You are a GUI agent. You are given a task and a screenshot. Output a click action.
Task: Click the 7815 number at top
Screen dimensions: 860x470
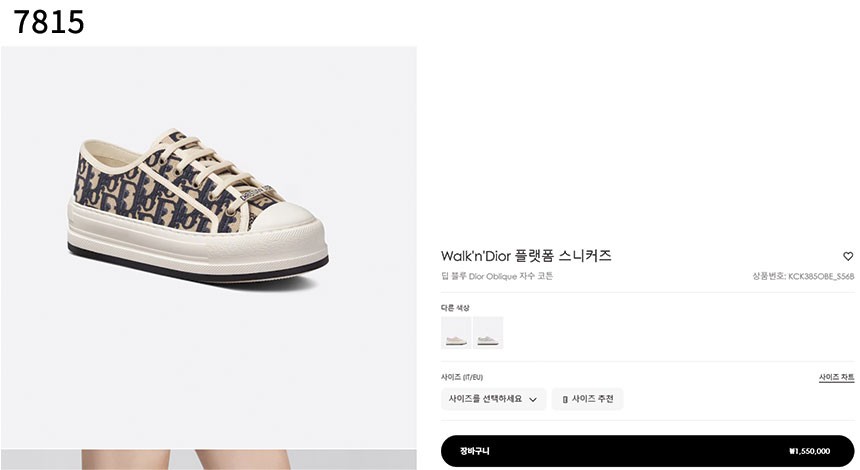click(x=48, y=22)
